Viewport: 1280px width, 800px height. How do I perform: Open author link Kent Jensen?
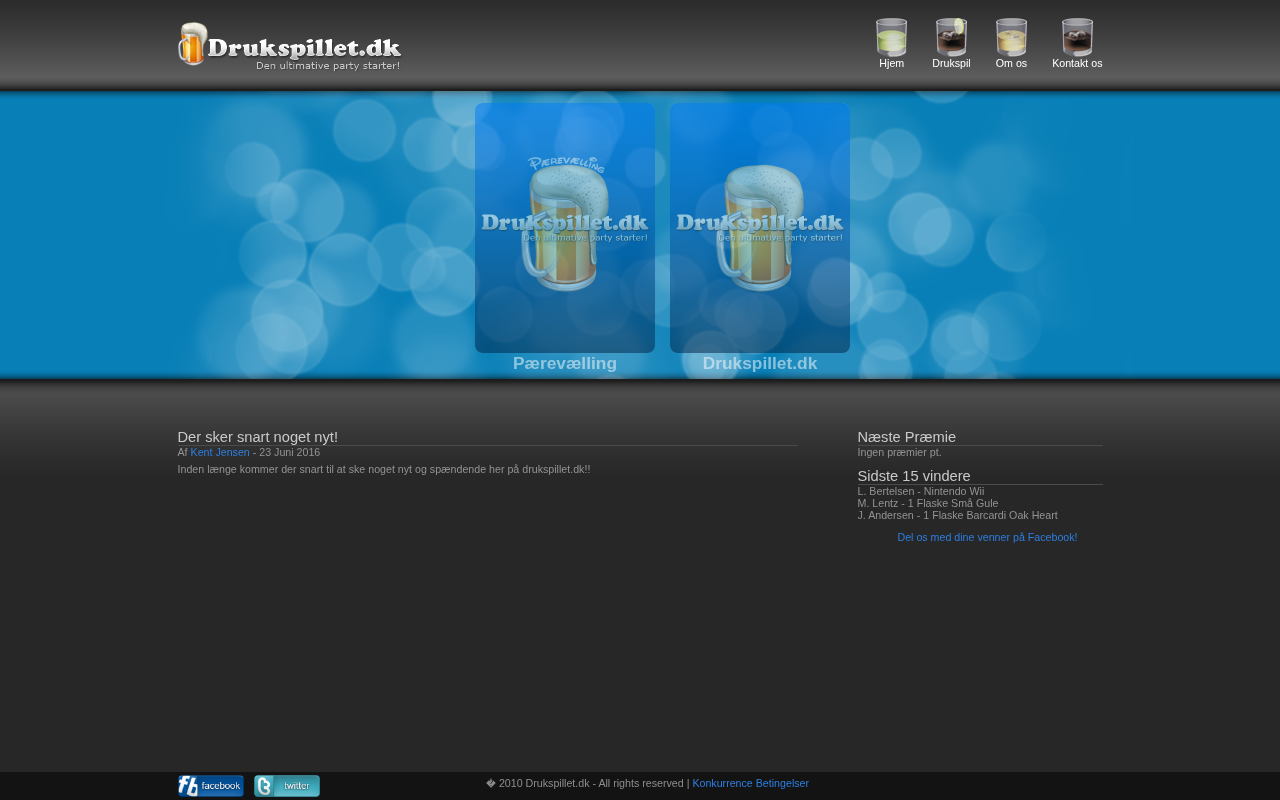point(220,452)
